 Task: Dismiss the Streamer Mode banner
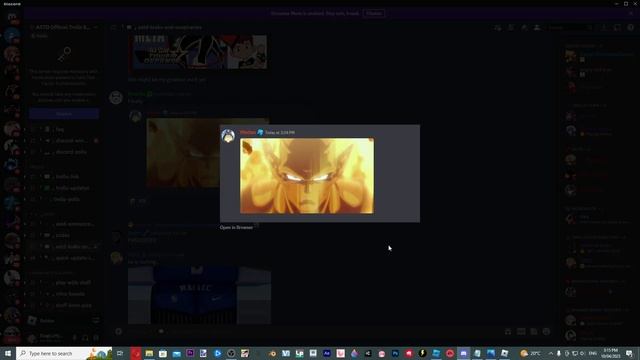click(x=631, y=13)
